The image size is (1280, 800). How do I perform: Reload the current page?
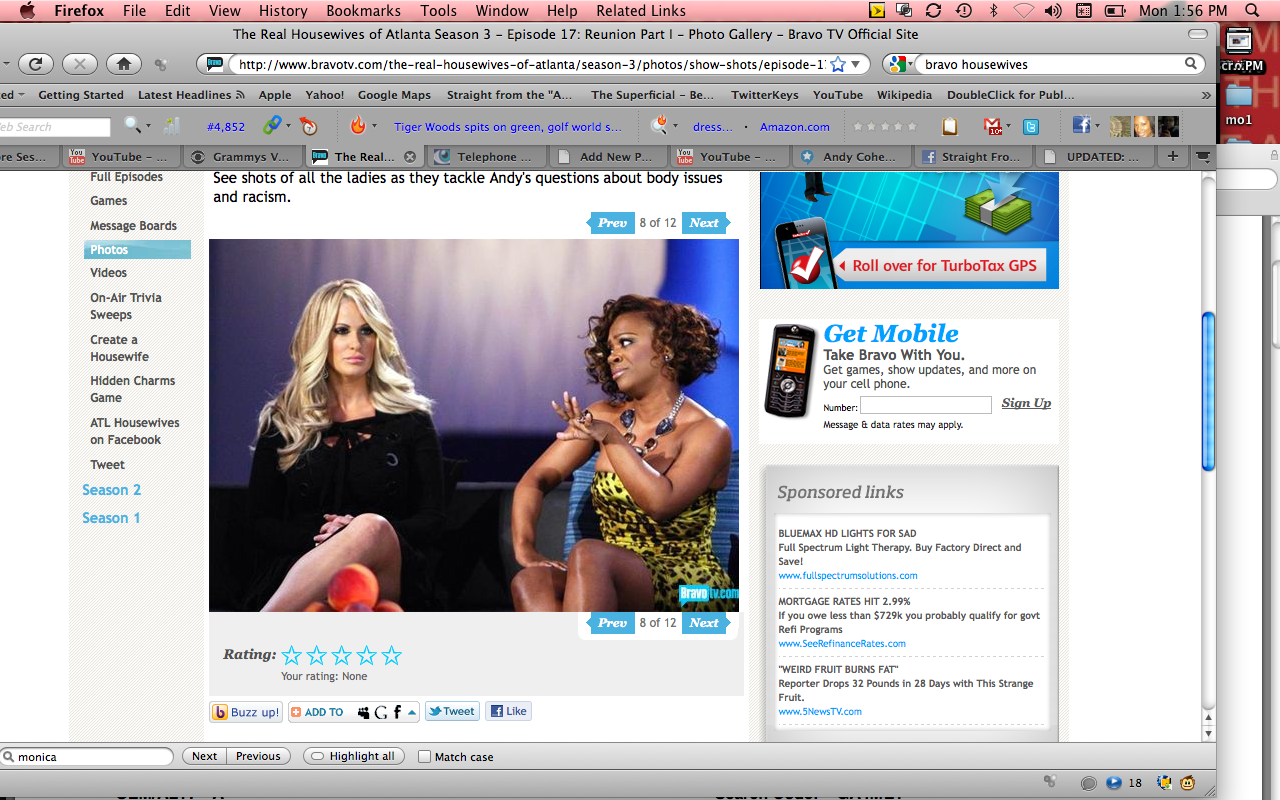(34, 64)
